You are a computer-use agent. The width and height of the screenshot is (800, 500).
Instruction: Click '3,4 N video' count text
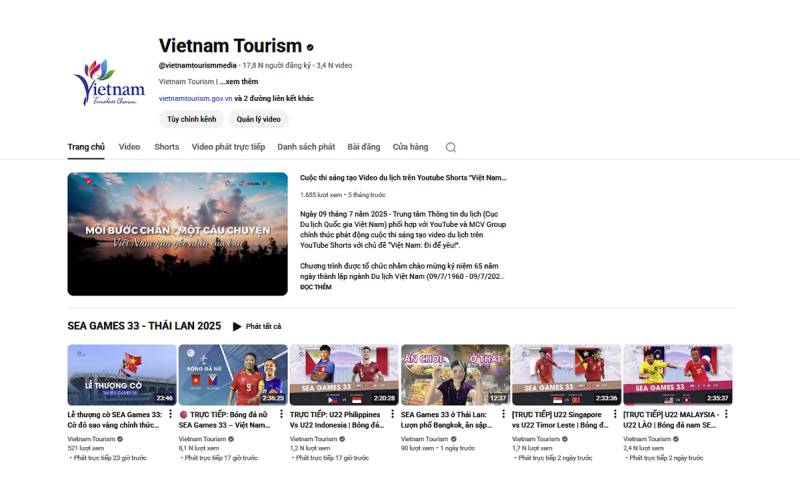[x=334, y=65]
